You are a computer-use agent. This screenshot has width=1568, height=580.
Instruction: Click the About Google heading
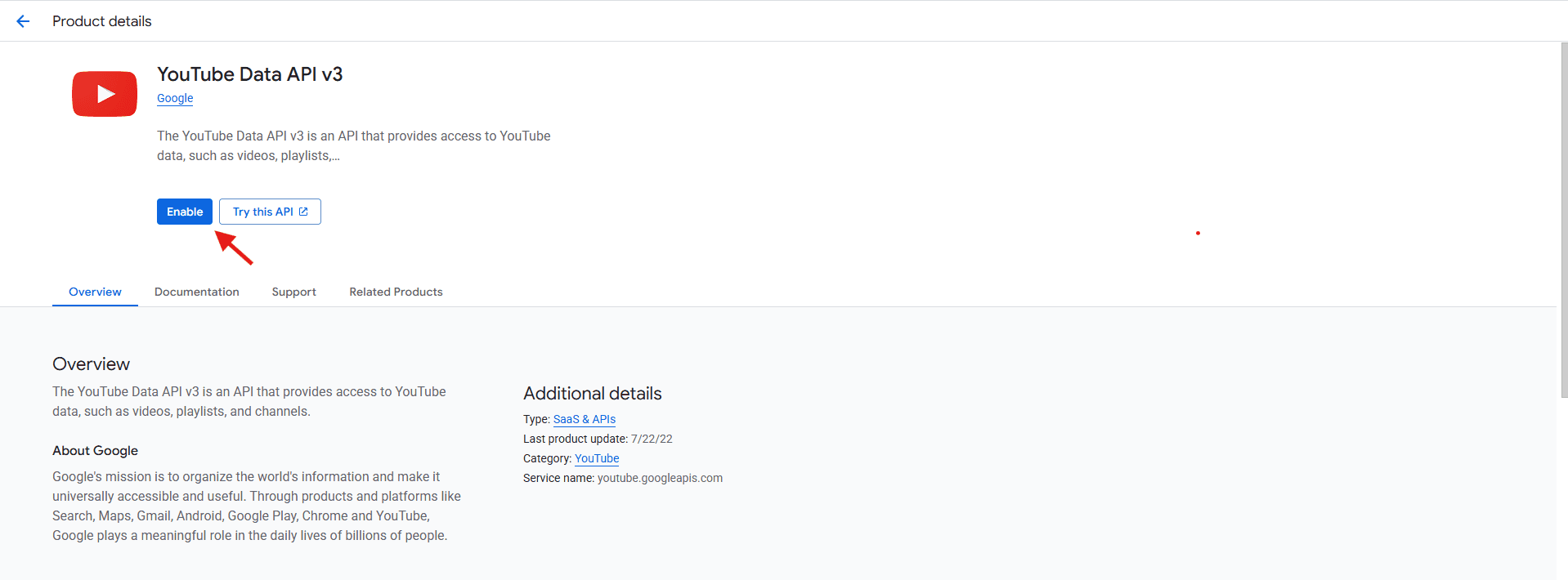[x=95, y=451]
